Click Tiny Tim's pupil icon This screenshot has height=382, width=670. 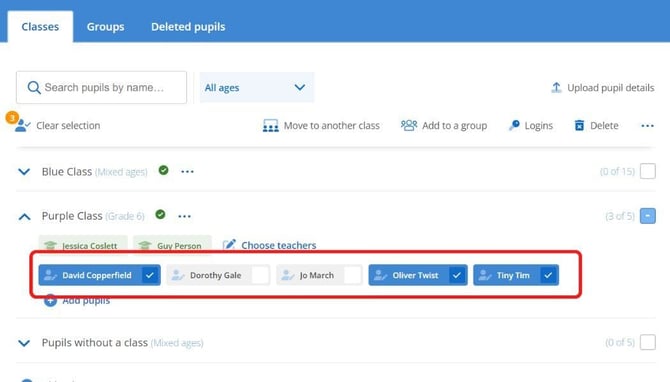coord(485,275)
